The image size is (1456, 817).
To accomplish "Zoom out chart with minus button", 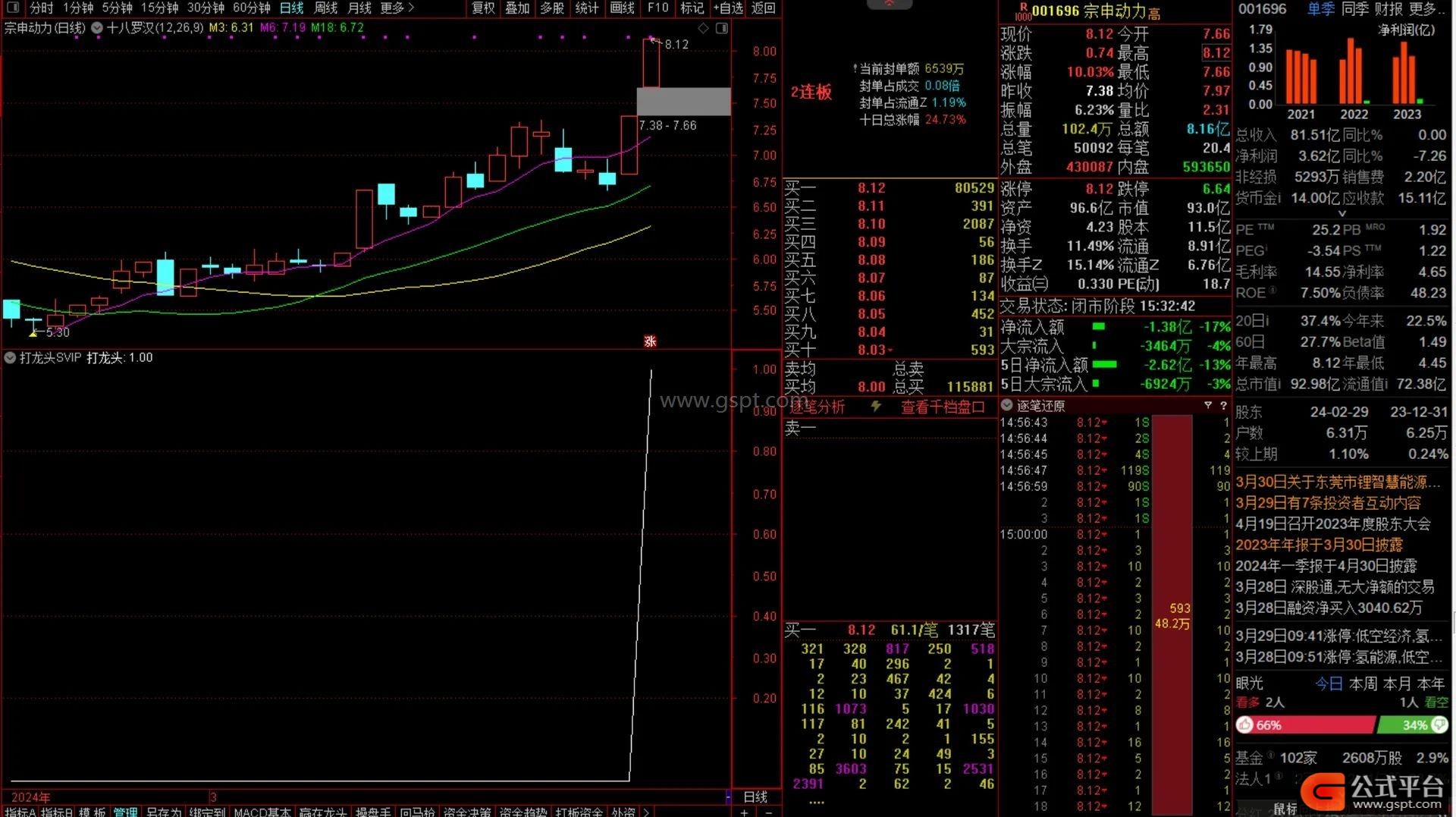I will [767, 812].
